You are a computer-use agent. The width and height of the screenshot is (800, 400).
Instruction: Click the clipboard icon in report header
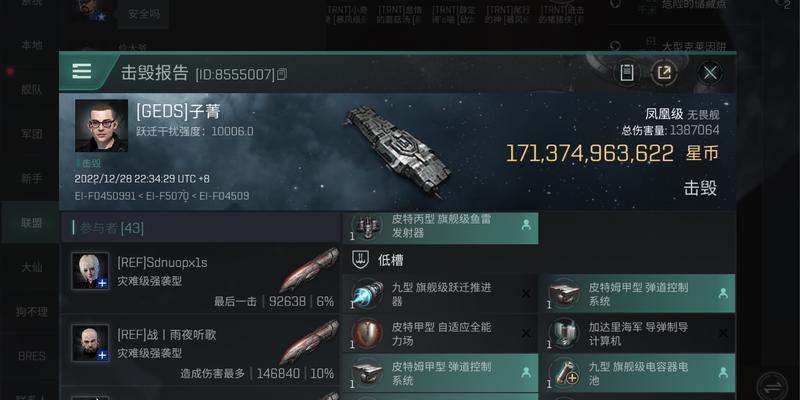[x=627, y=73]
